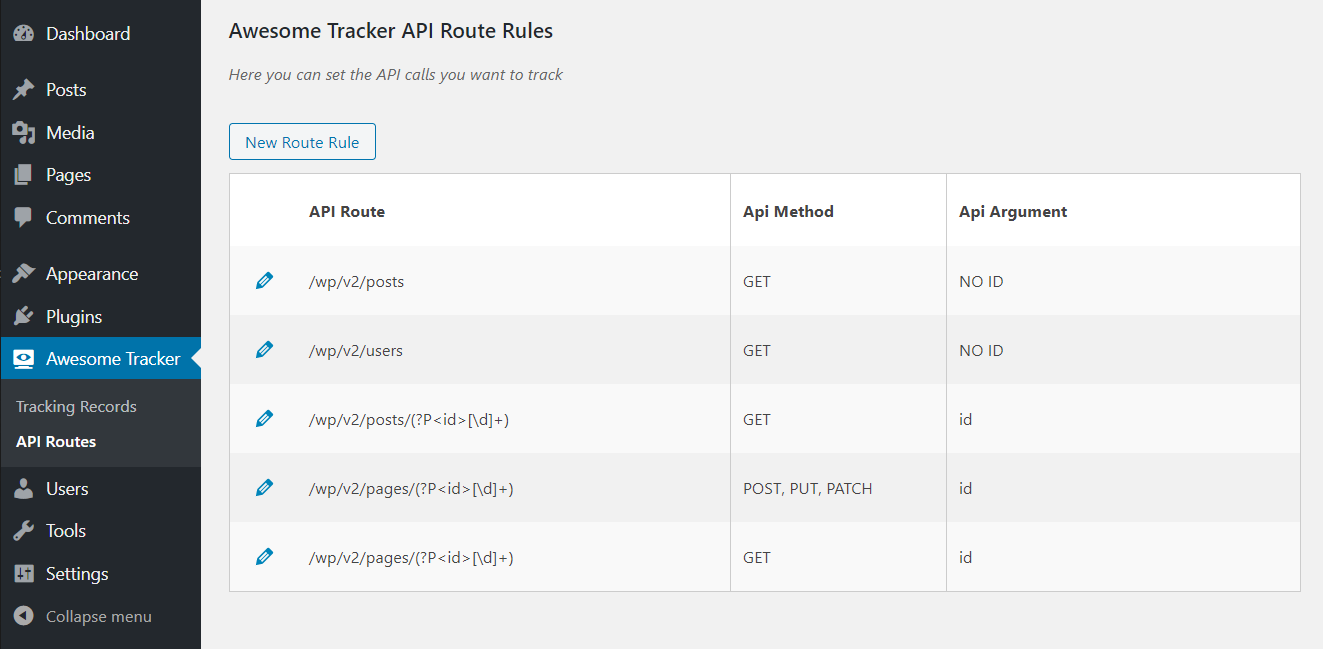
Task: Click the Settings sliders icon
Action: [x=24, y=574]
